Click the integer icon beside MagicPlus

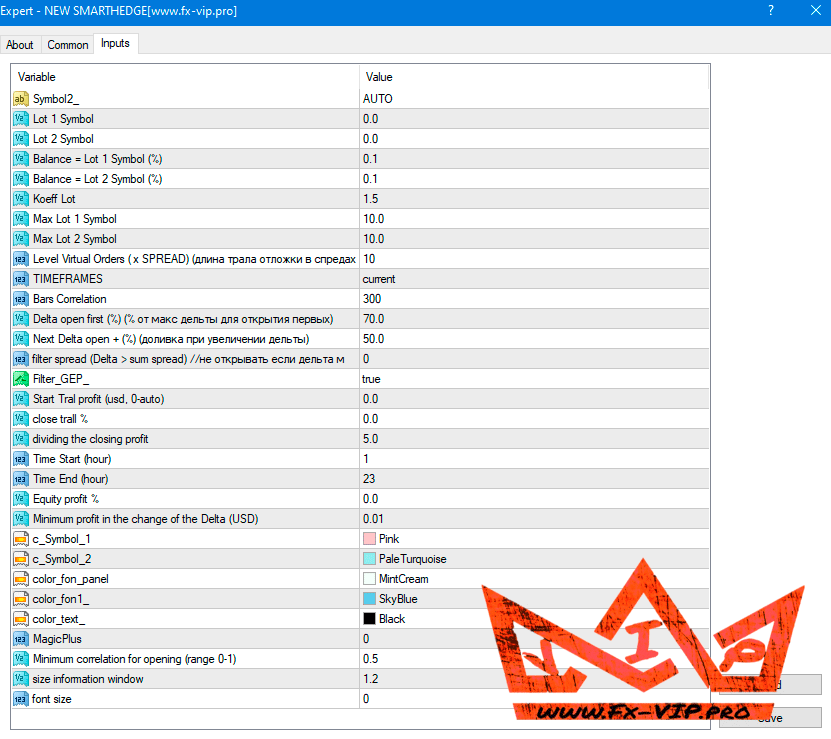(x=20, y=639)
